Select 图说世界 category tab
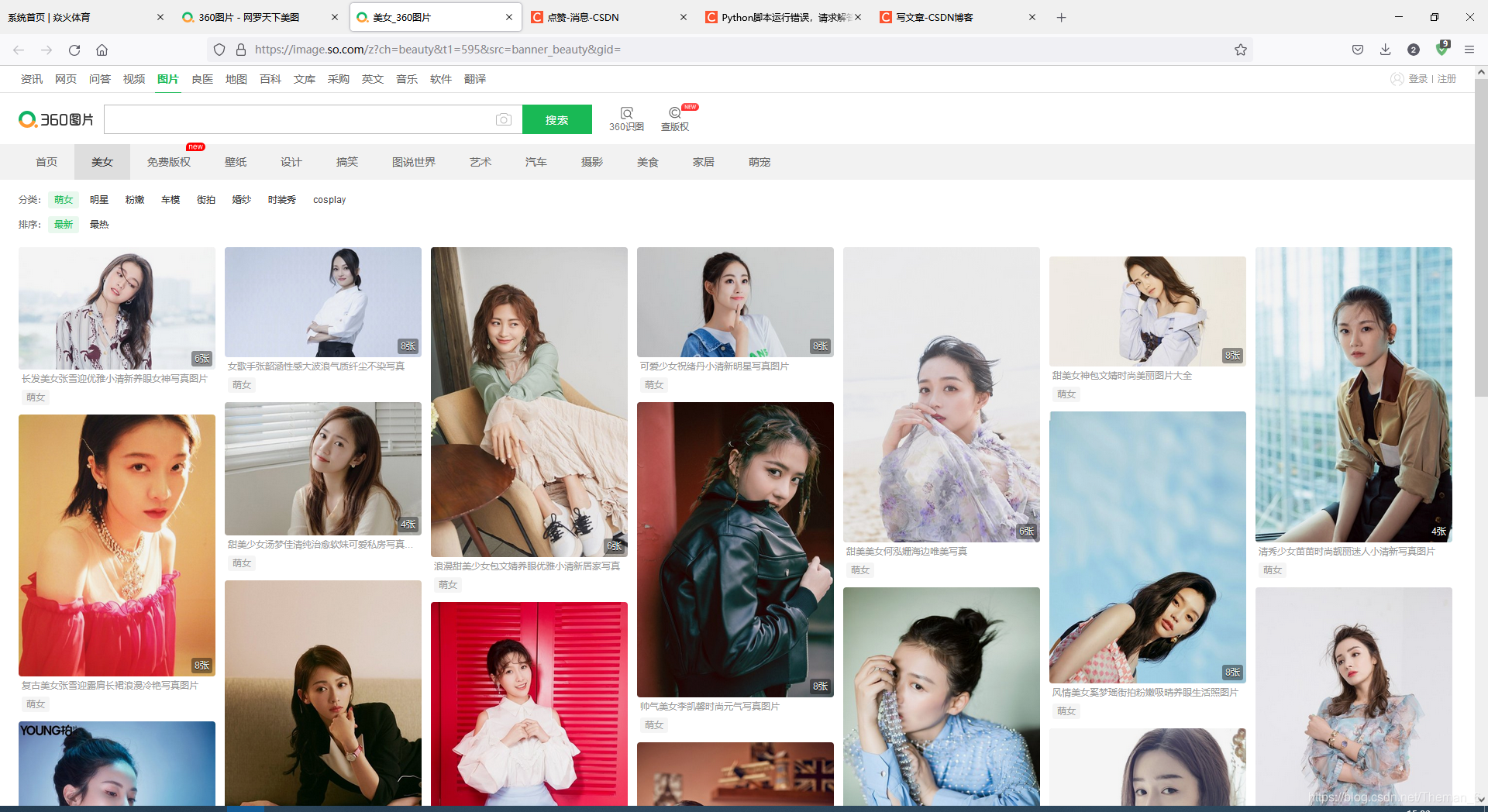The image size is (1488, 812). [414, 162]
